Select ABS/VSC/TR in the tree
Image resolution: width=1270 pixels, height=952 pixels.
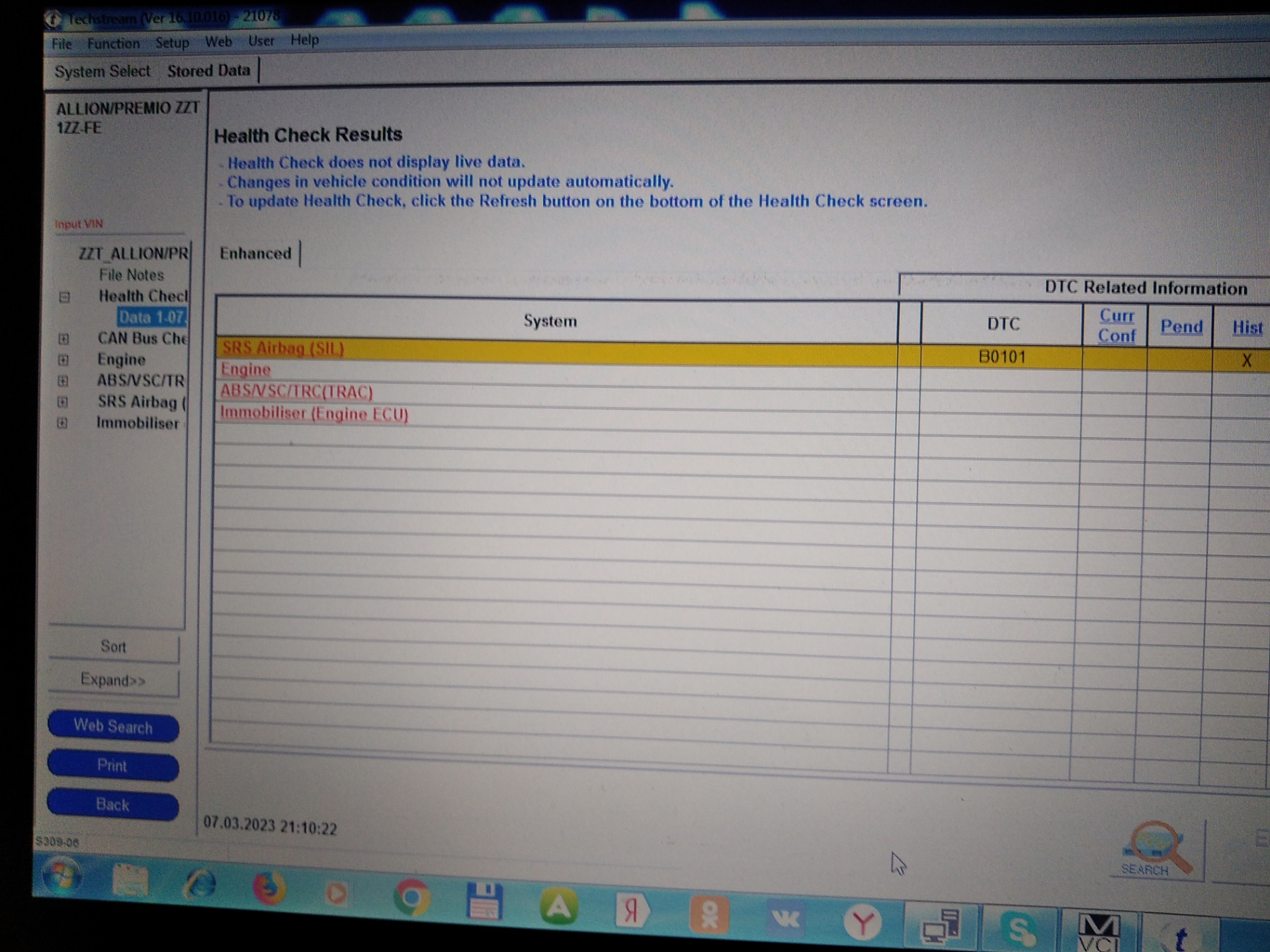click(x=141, y=381)
